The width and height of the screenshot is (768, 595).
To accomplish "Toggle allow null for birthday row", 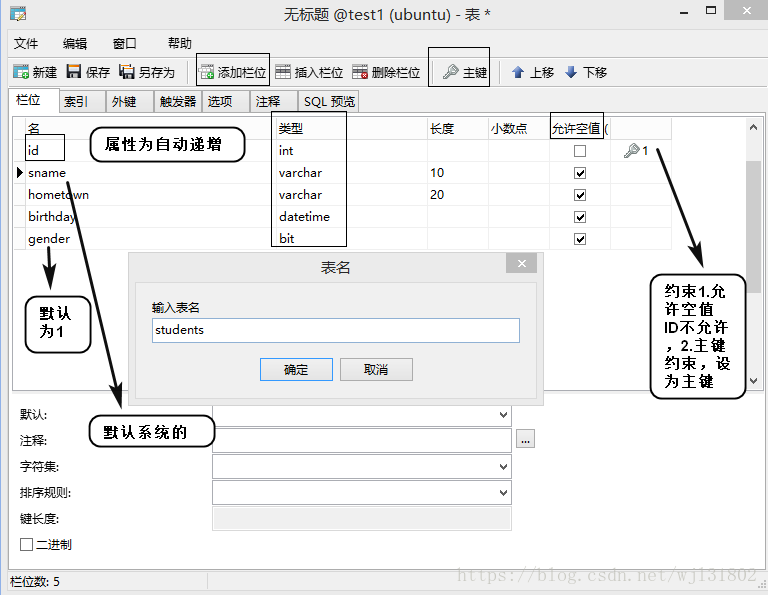I will point(580,217).
